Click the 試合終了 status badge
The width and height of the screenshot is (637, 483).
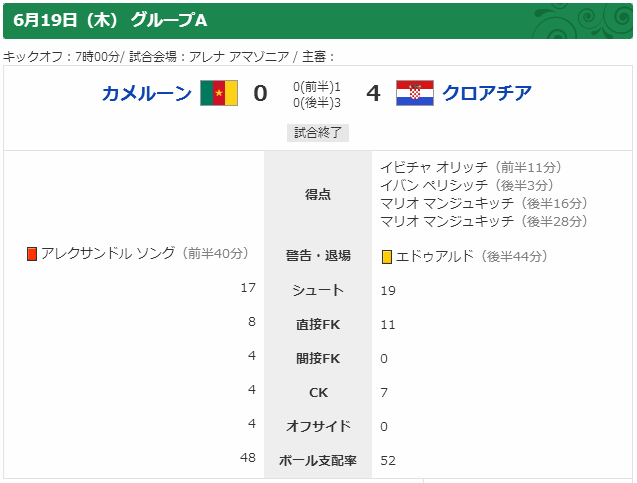tap(318, 133)
